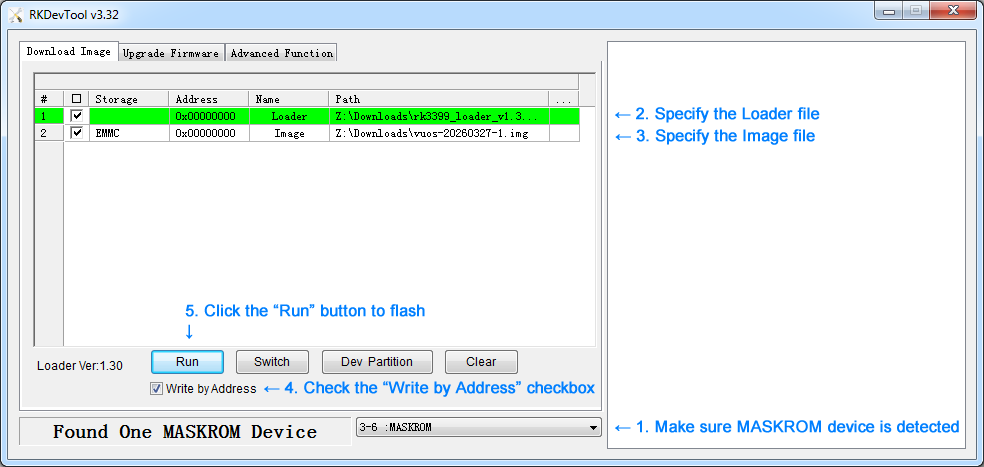Viewport: 984px width, 467px height.
Task: Click the Address column header
Action: coord(208,99)
